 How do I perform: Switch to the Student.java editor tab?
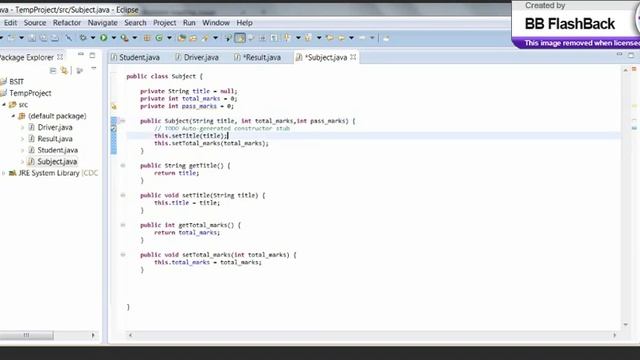pos(136,58)
